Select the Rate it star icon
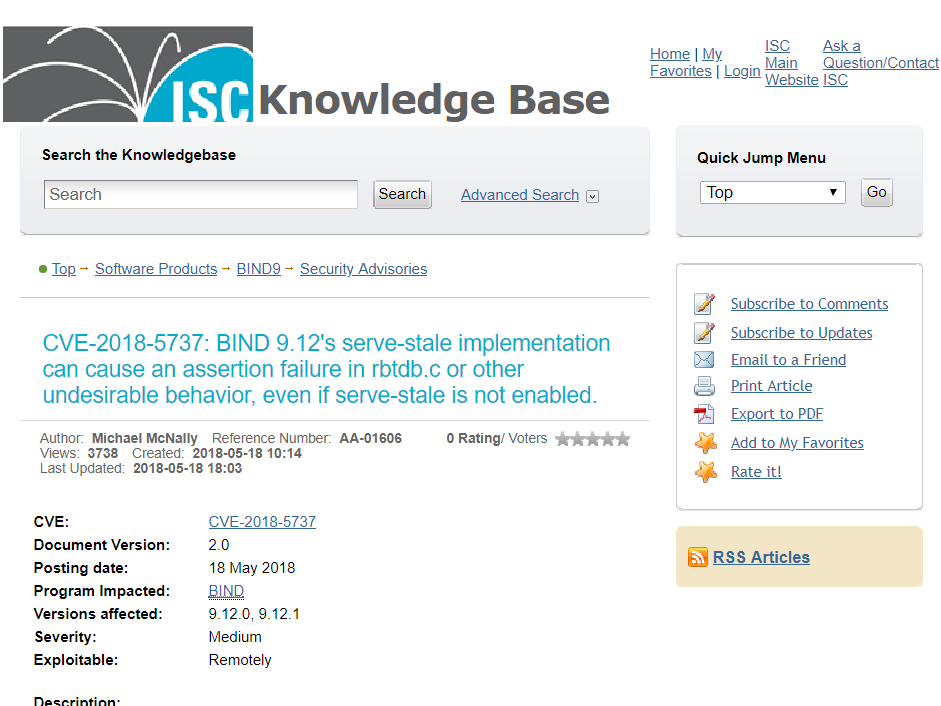The width and height of the screenshot is (941, 706). click(x=704, y=471)
